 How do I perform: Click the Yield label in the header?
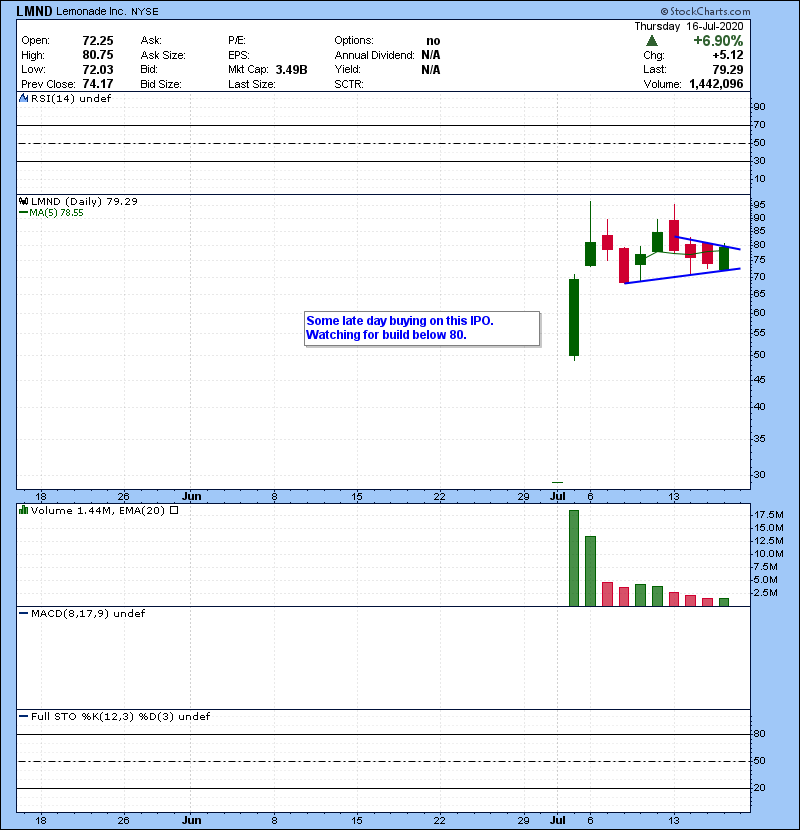[347, 69]
